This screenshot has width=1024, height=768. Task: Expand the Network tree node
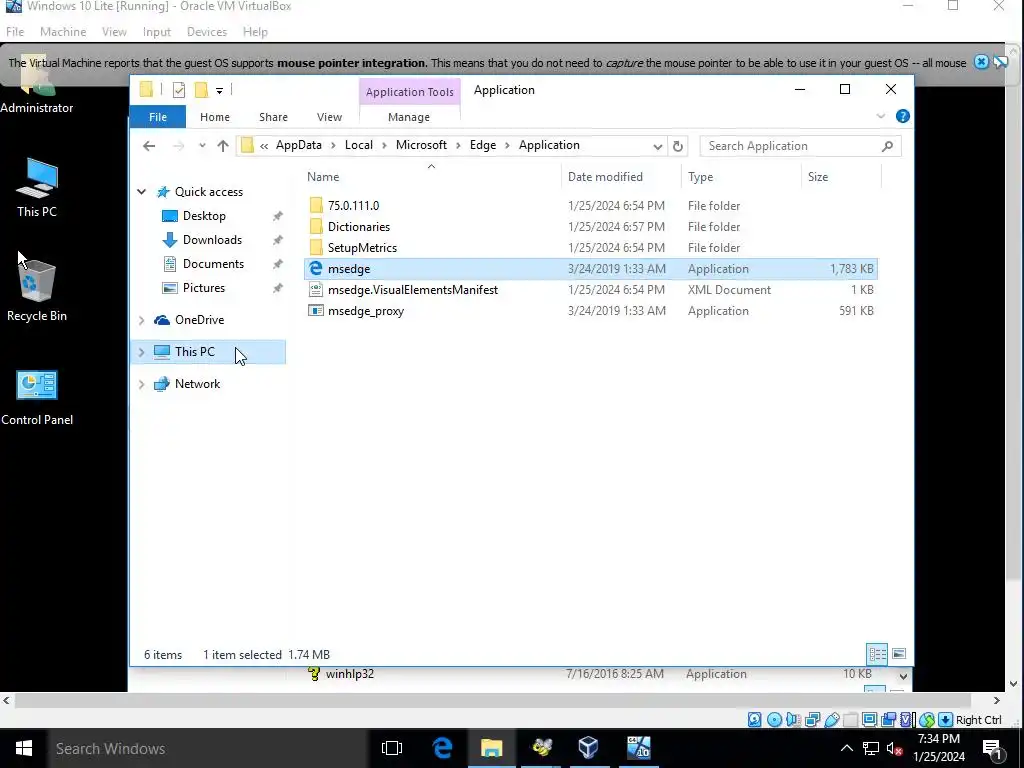click(x=142, y=384)
